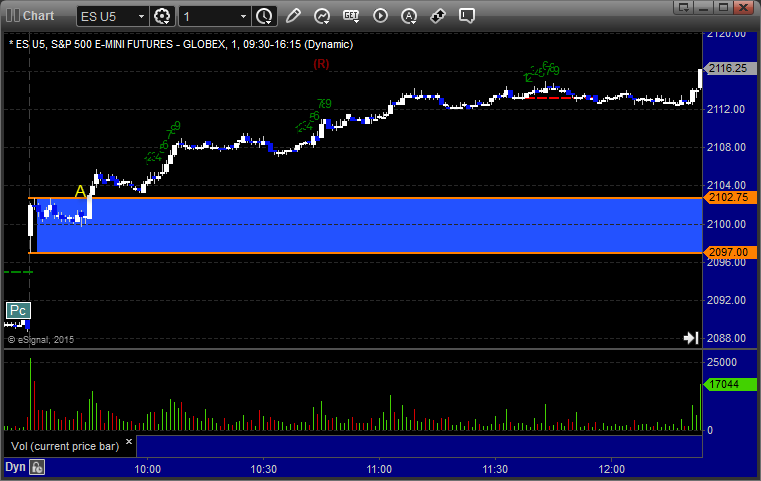Image resolution: width=761 pixels, height=481 pixels.
Task: Click the Pc previous close marker
Action: click(18, 311)
